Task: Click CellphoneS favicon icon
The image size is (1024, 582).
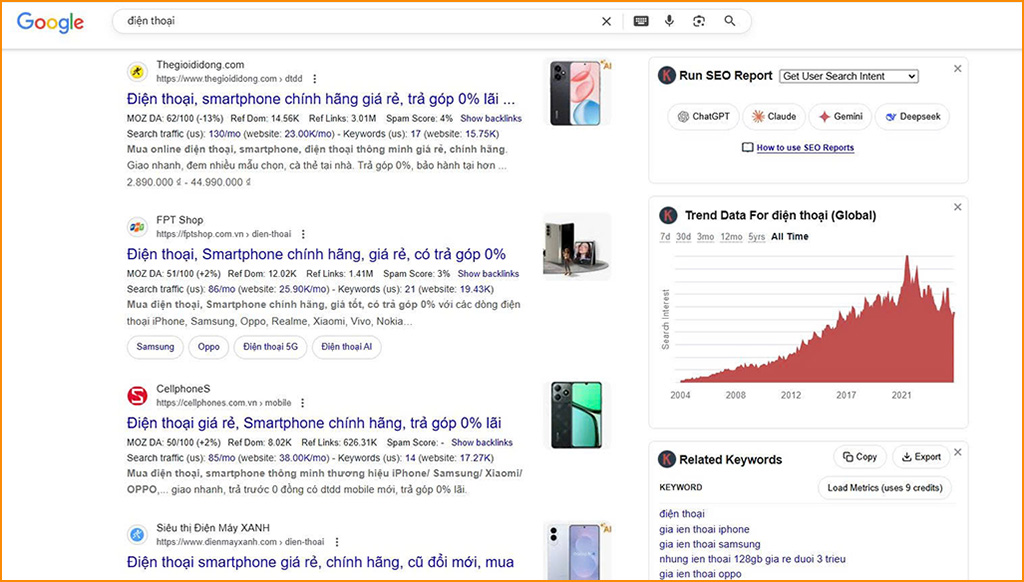Action: pyautogui.click(x=136, y=395)
